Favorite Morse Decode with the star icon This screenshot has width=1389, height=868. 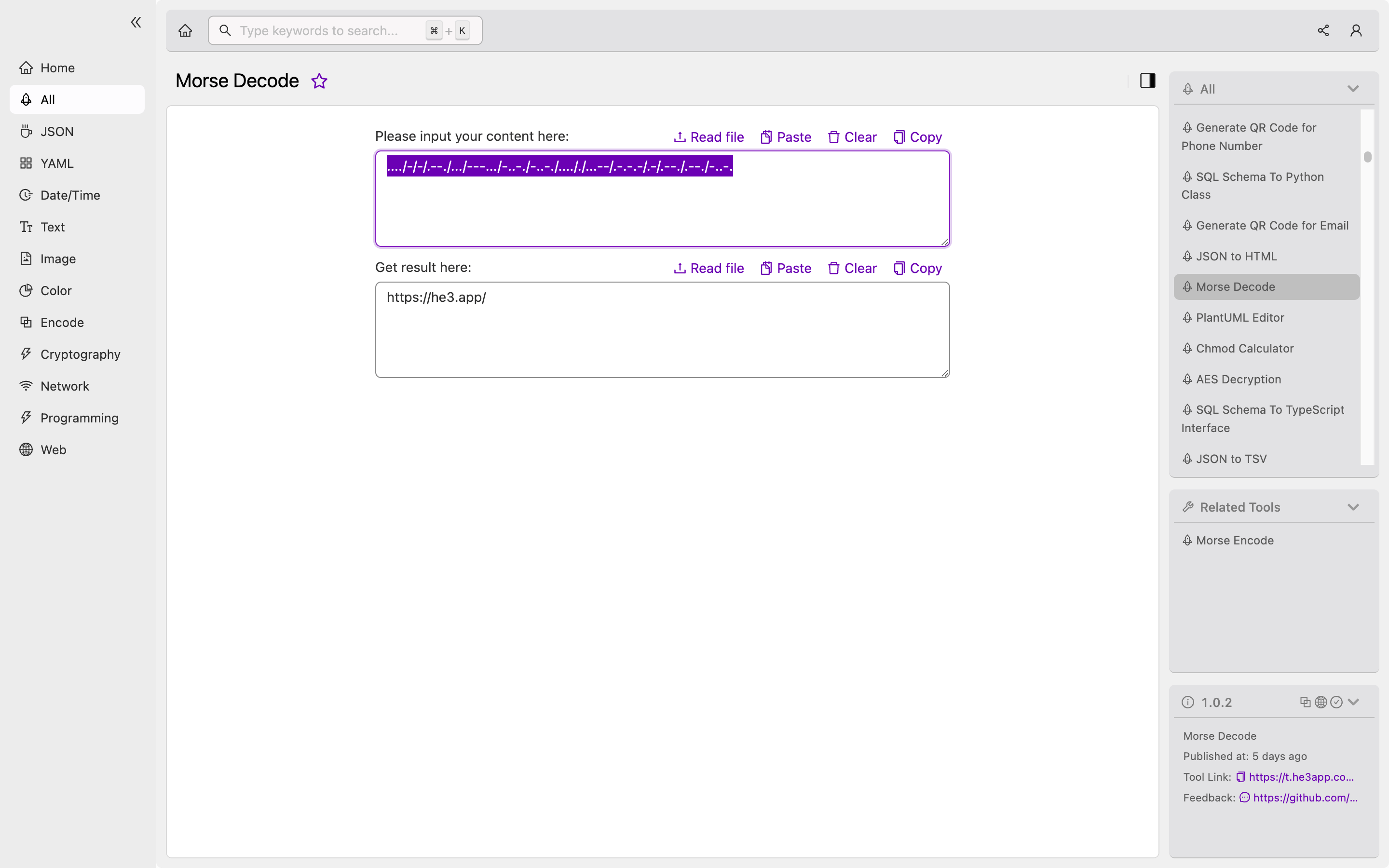coord(319,81)
